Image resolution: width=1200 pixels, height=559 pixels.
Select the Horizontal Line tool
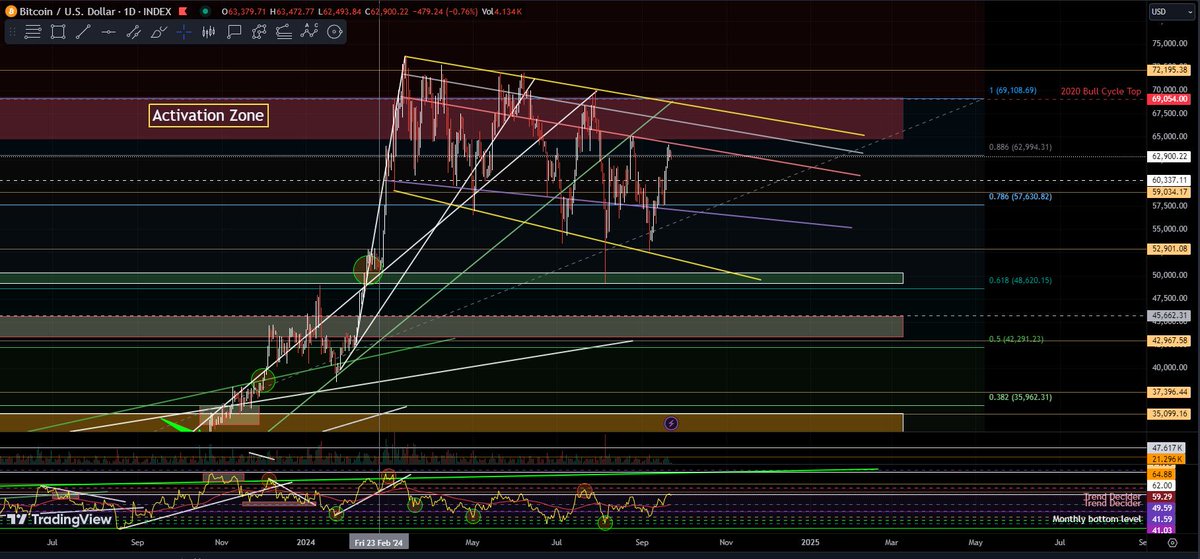click(x=108, y=32)
